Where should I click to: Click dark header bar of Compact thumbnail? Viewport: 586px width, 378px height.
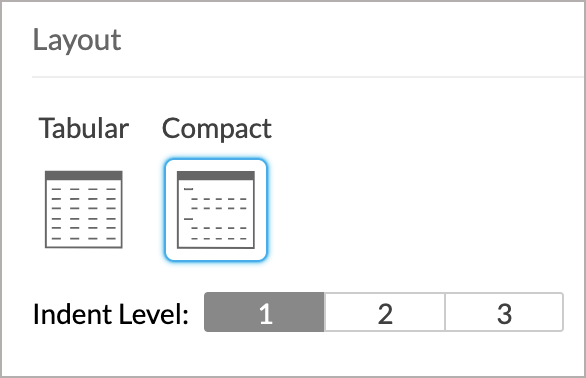pos(216,176)
